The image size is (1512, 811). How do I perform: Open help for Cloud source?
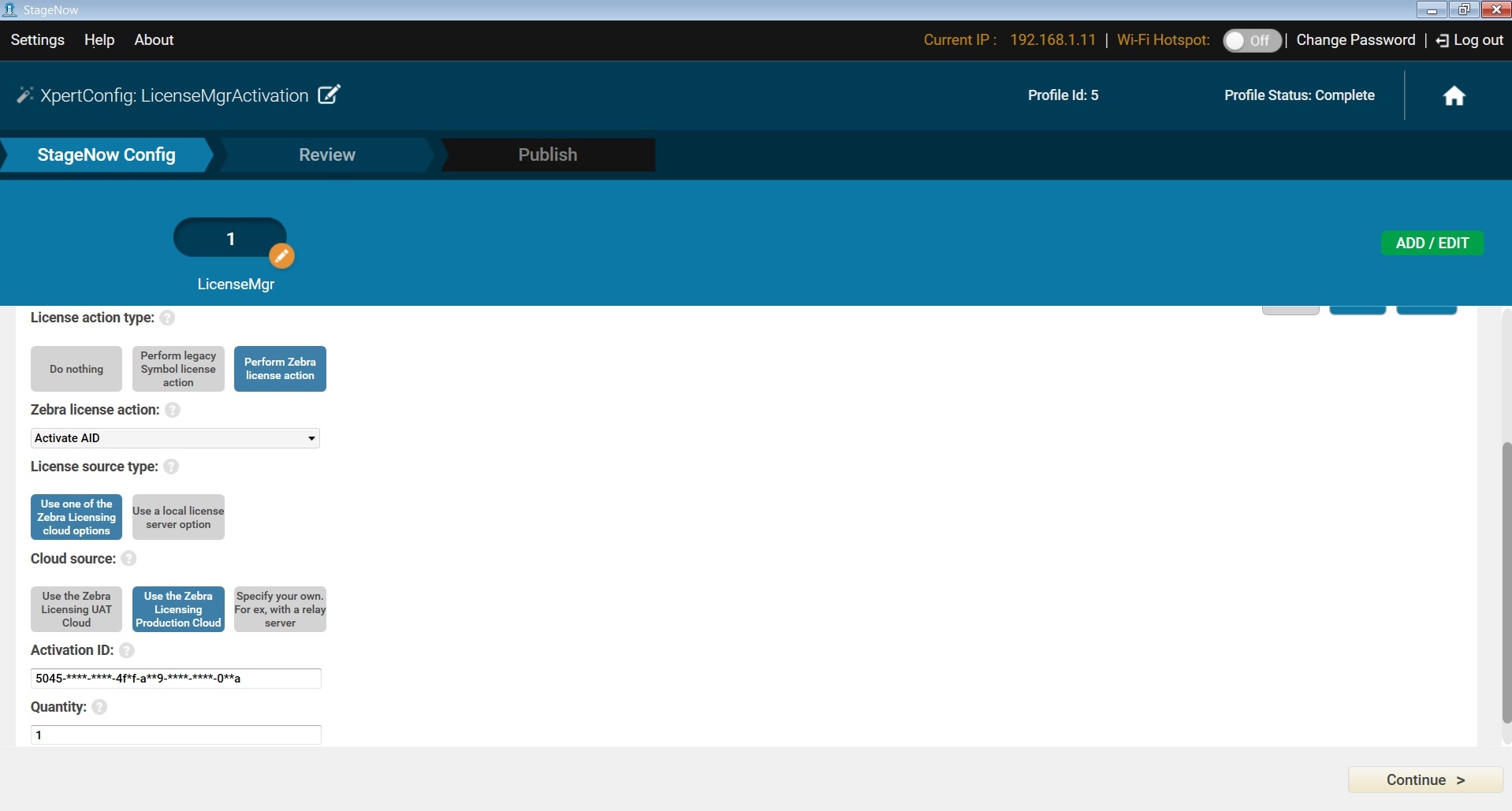(x=128, y=558)
